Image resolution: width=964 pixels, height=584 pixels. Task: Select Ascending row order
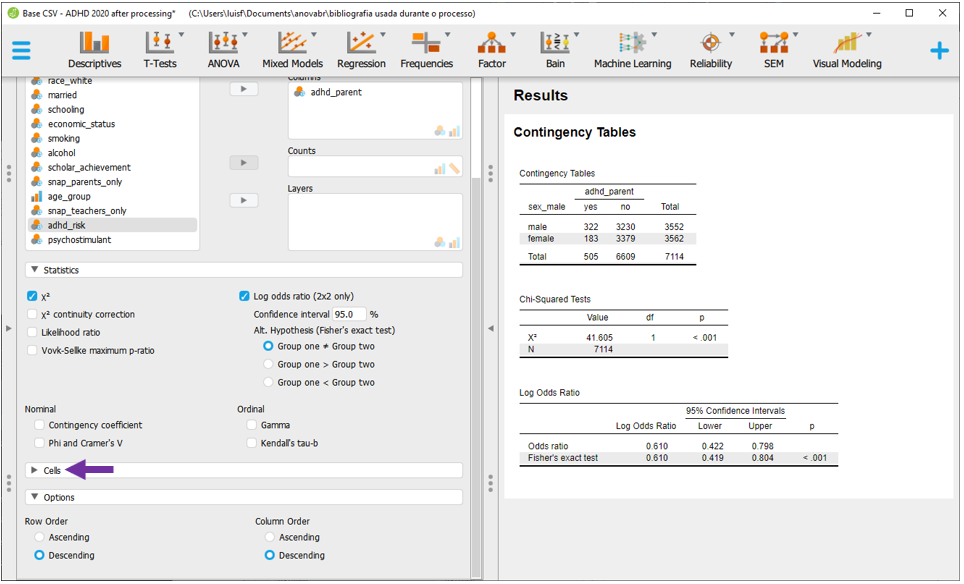[x=40, y=537]
